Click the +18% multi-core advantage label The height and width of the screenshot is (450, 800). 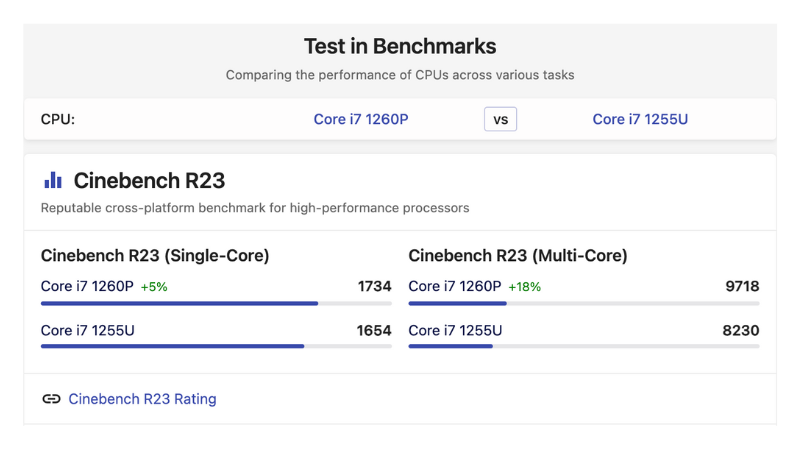(x=525, y=287)
